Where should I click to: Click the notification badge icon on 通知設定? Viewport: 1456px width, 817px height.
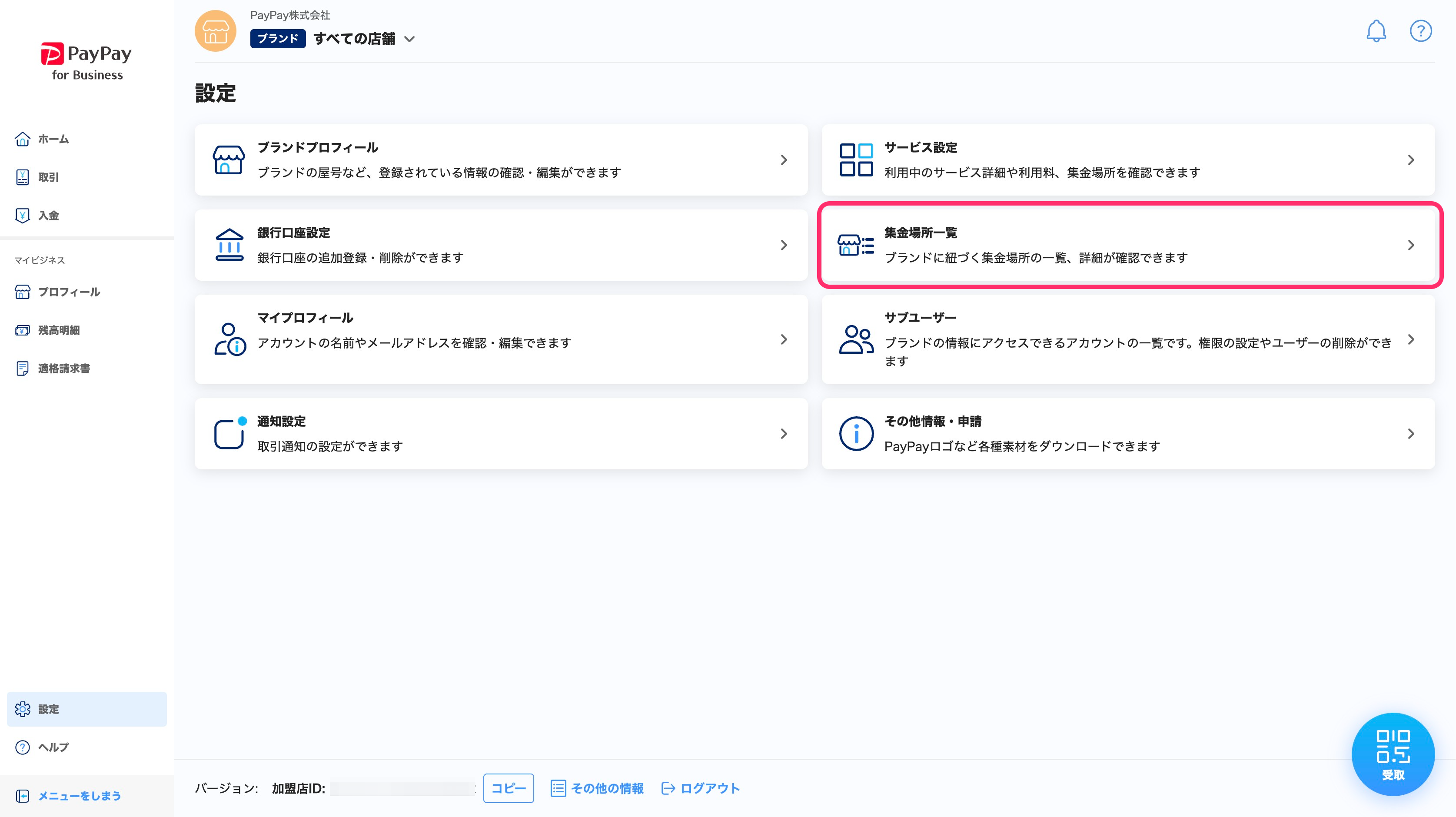click(x=230, y=433)
